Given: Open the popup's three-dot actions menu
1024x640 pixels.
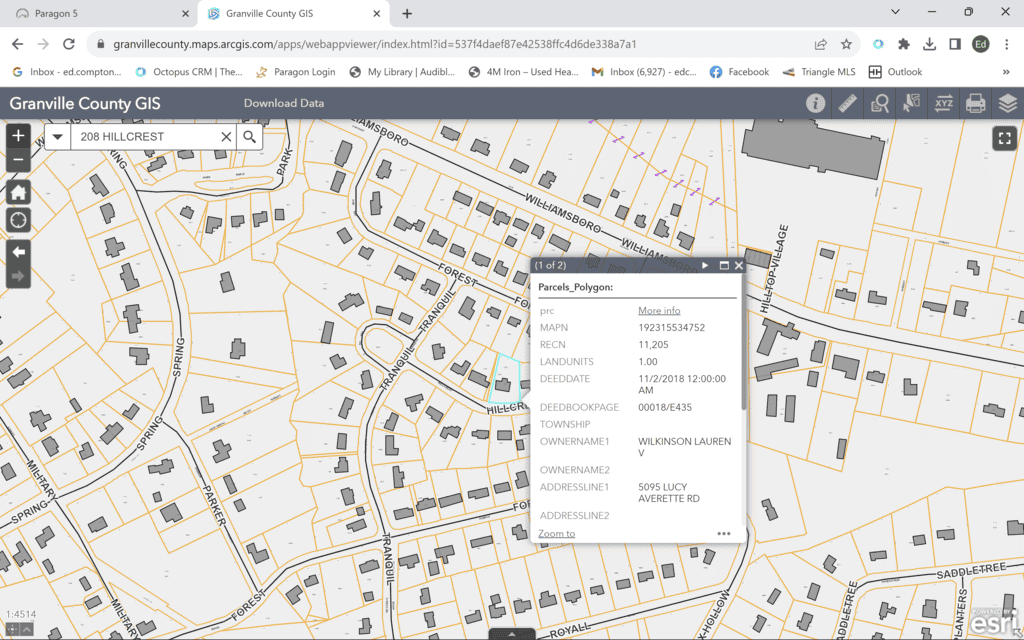Looking at the screenshot, I should (x=724, y=534).
